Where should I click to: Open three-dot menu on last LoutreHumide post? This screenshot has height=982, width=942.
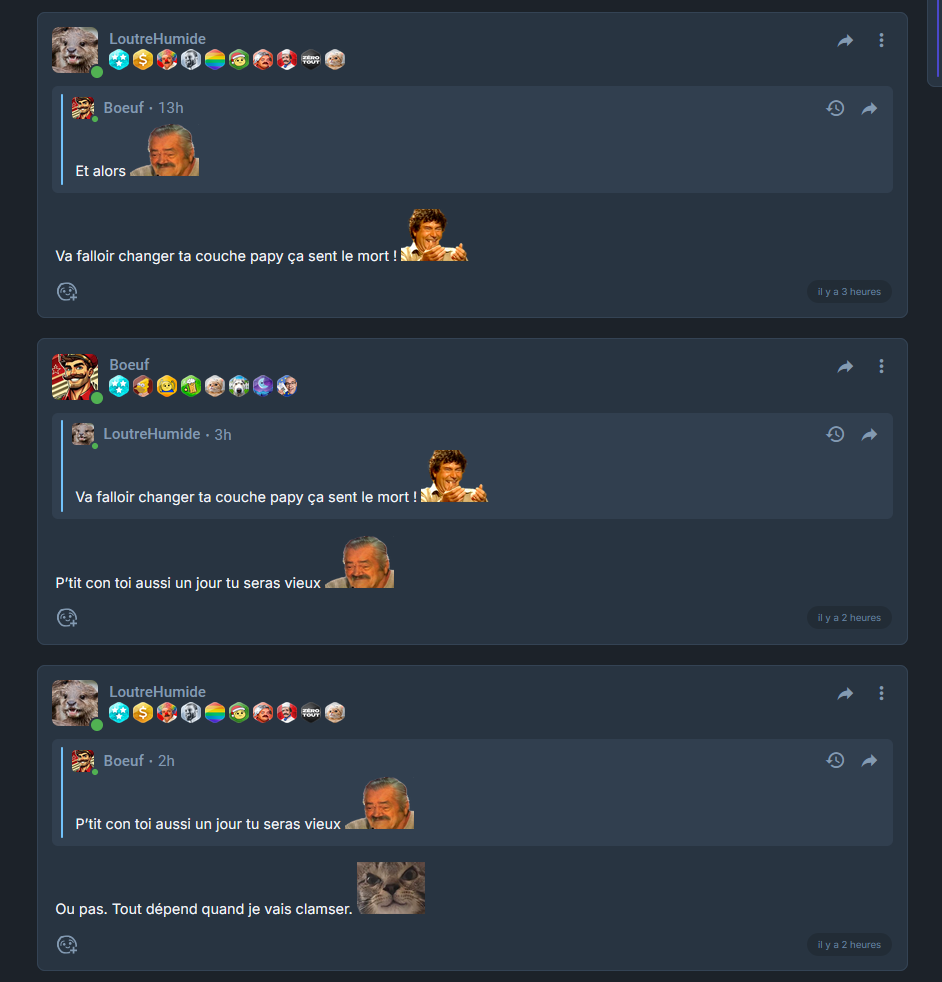(x=881, y=693)
